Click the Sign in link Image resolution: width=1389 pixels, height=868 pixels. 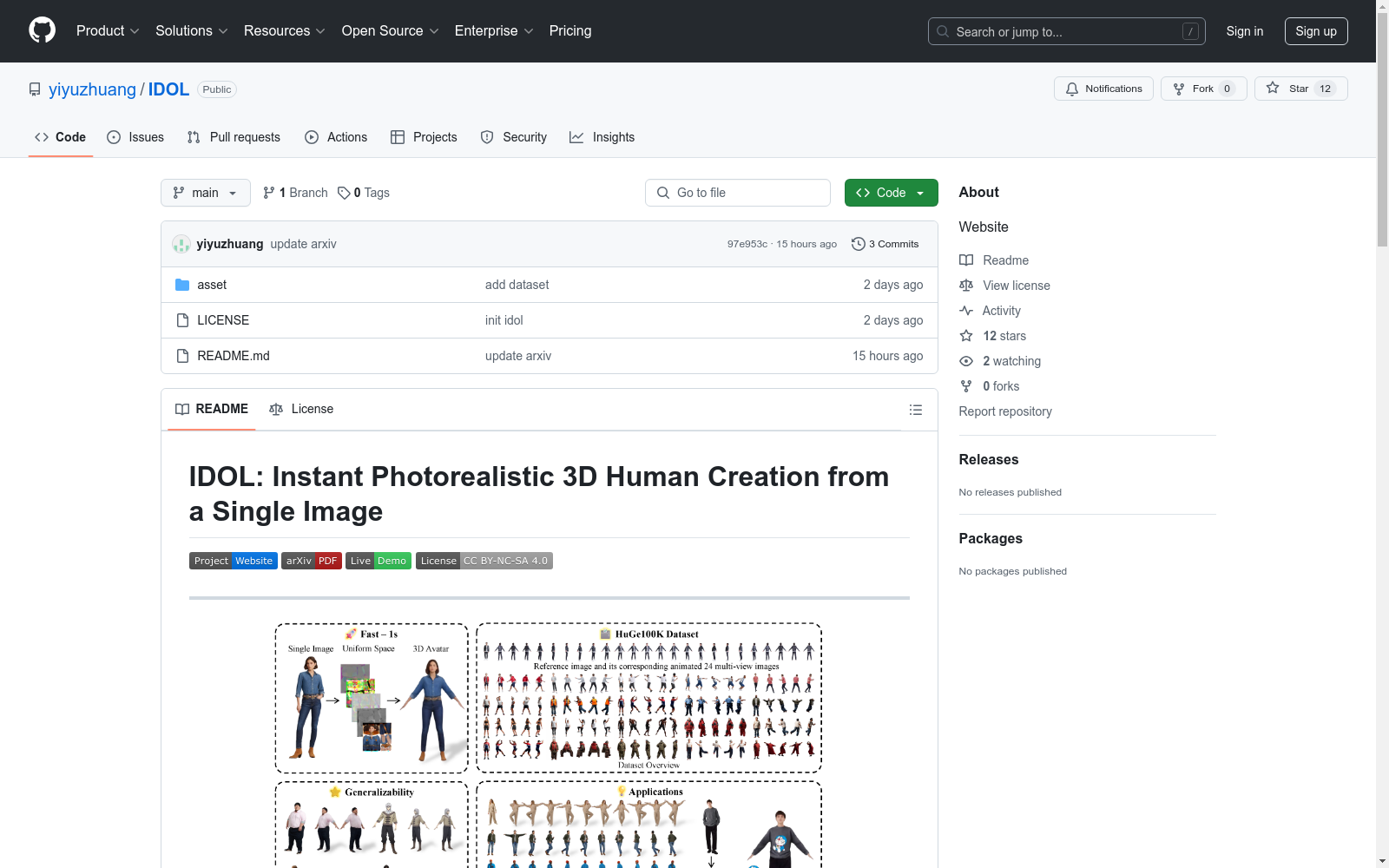pos(1245,31)
